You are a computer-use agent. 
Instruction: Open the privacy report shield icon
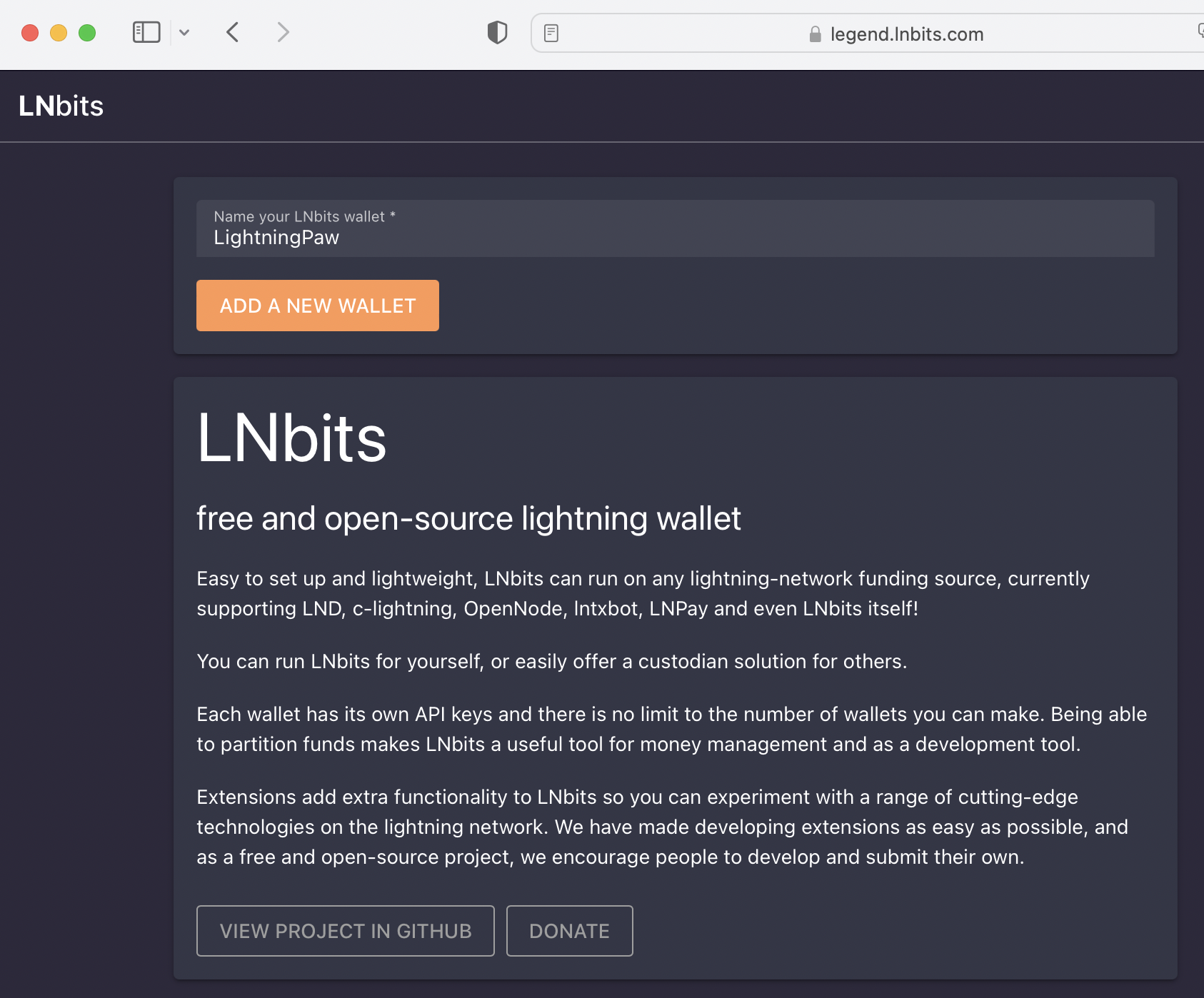click(x=497, y=32)
